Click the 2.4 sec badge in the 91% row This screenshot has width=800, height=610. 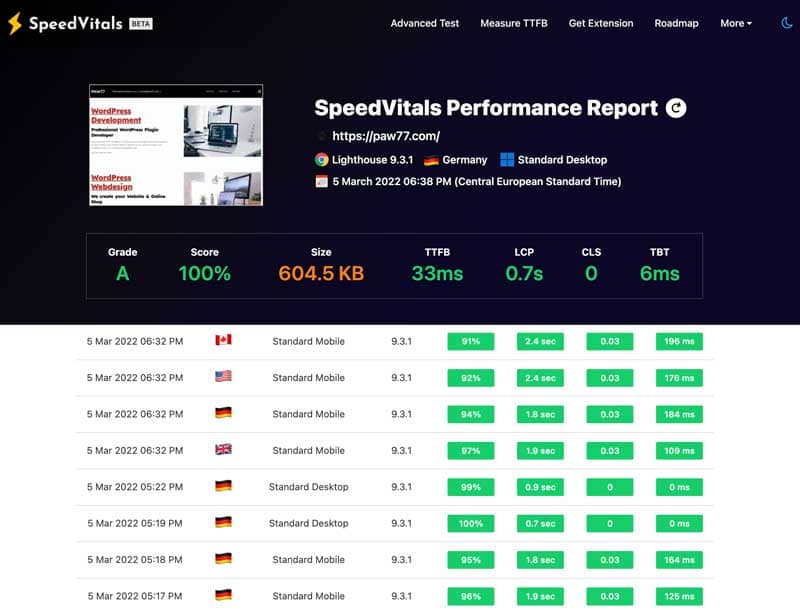[540, 342]
